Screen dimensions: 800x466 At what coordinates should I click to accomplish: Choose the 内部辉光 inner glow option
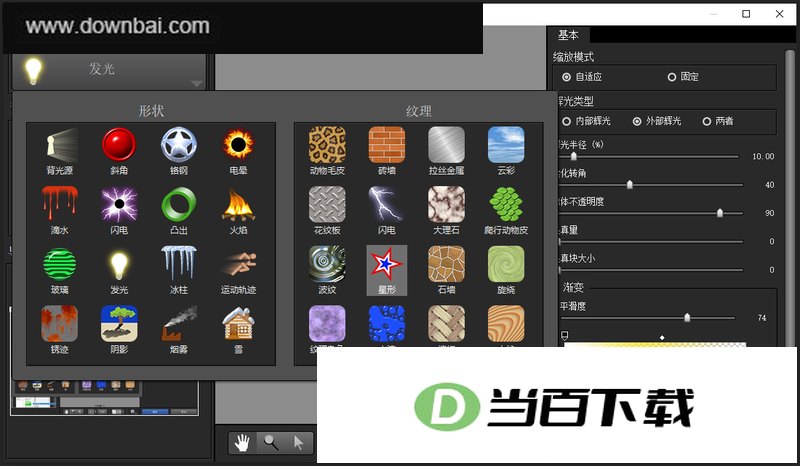click(586, 121)
